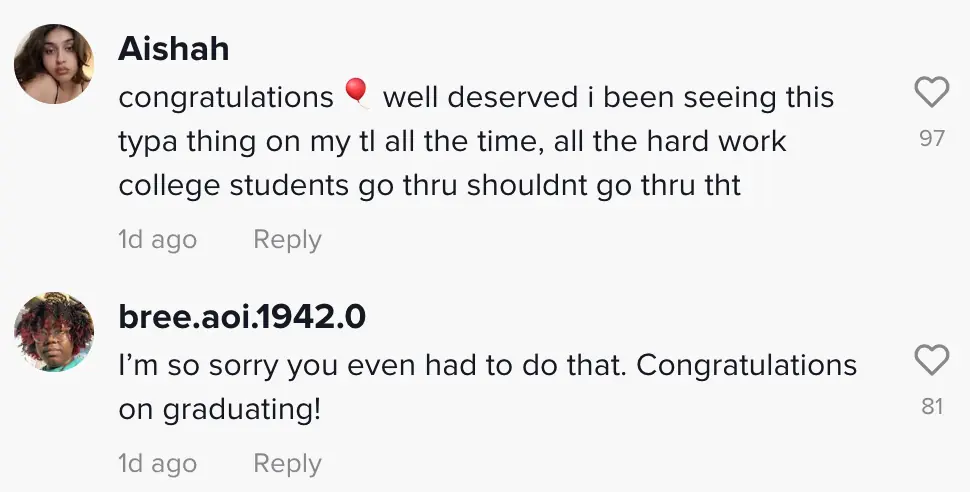Like bree.aoi.1942.0's comment with the heart
This screenshot has height=492, width=970.
pyautogui.click(x=931, y=360)
